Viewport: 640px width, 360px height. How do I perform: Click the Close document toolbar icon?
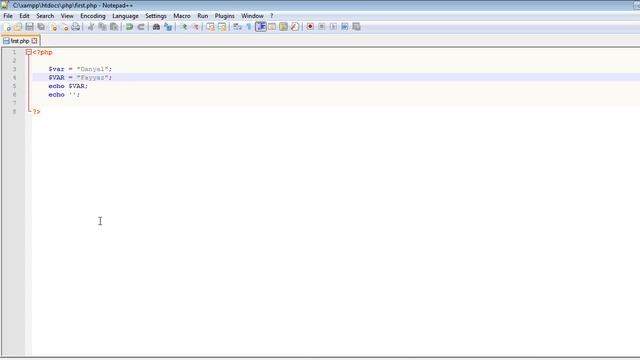(x=53, y=27)
